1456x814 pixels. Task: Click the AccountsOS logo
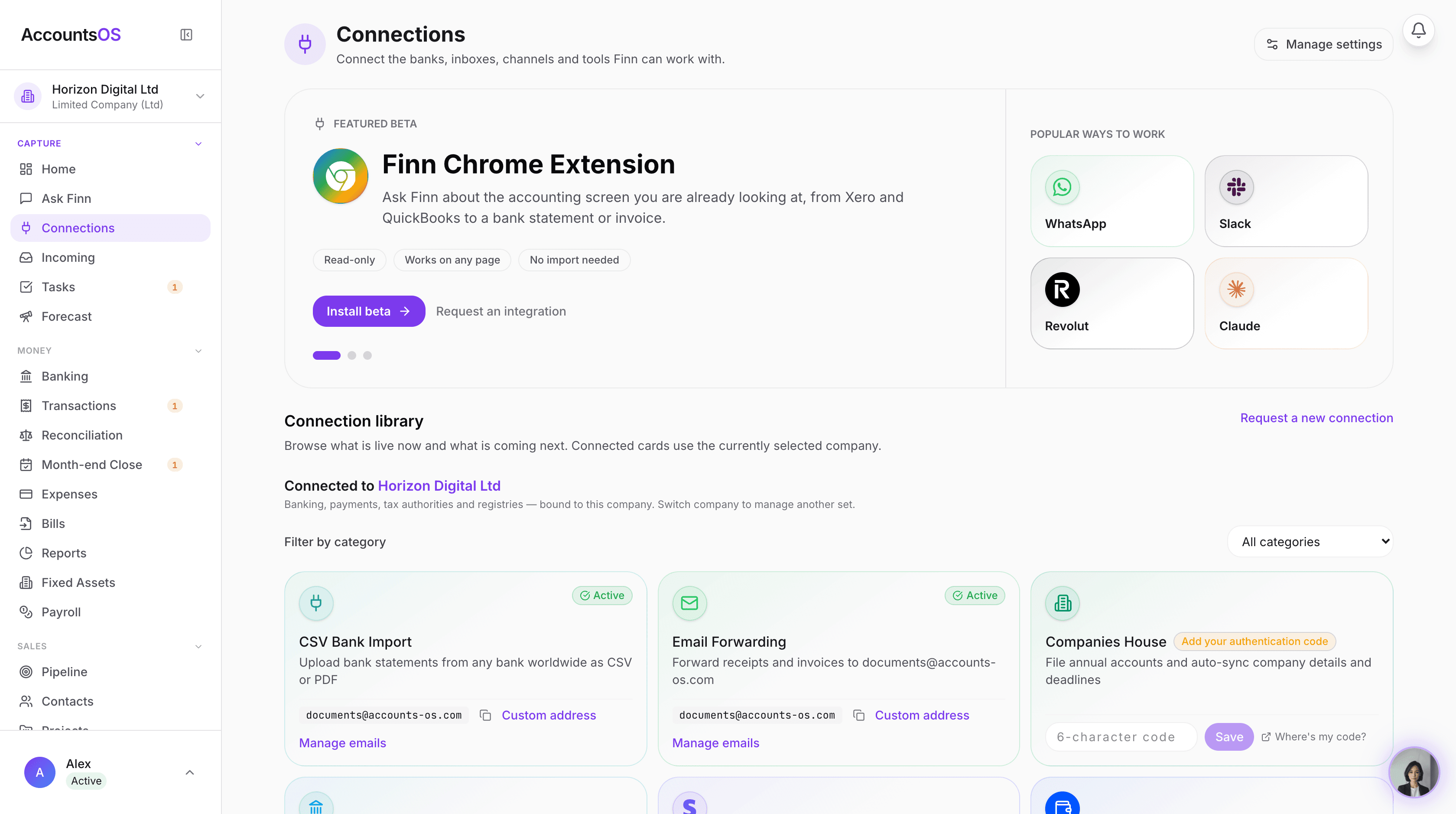click(71, 35)
